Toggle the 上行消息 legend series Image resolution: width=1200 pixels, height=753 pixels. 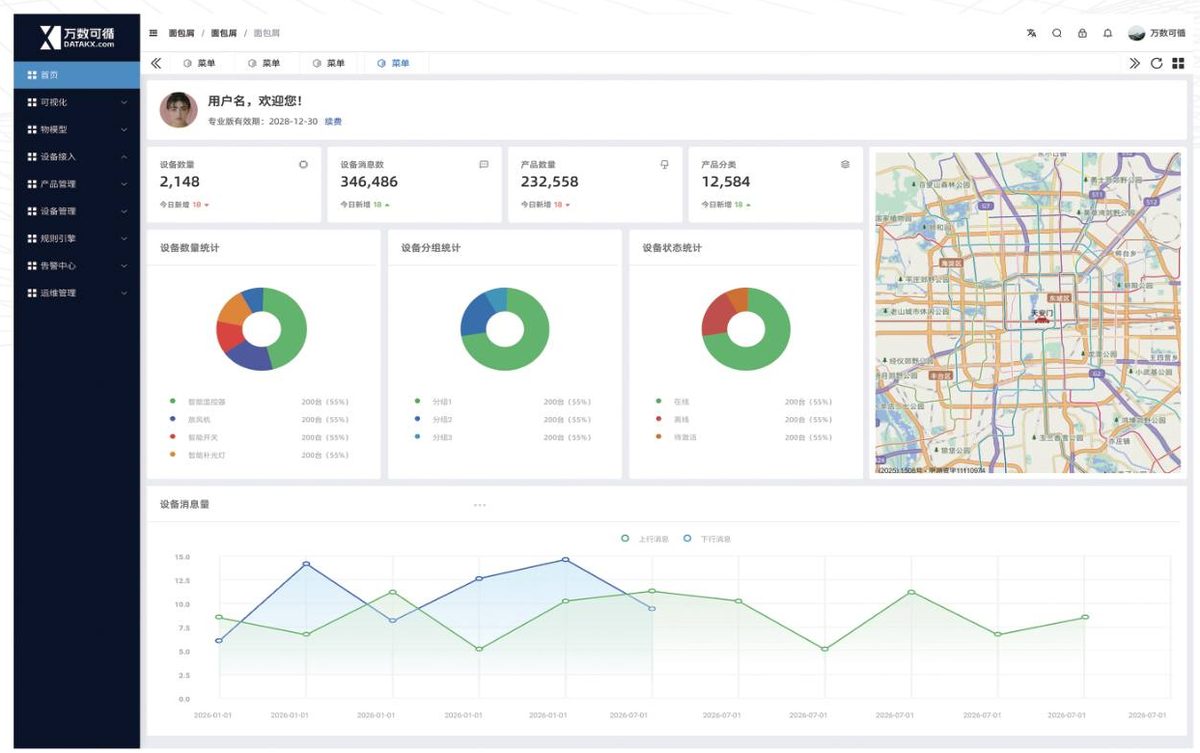point(645,539)
